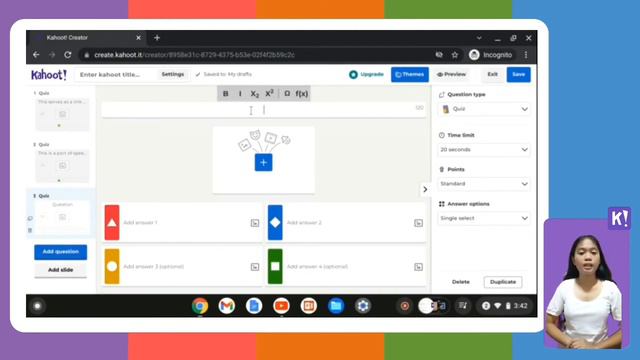
Task: Open Chrome from the shelf
Action: click(200, 306)
